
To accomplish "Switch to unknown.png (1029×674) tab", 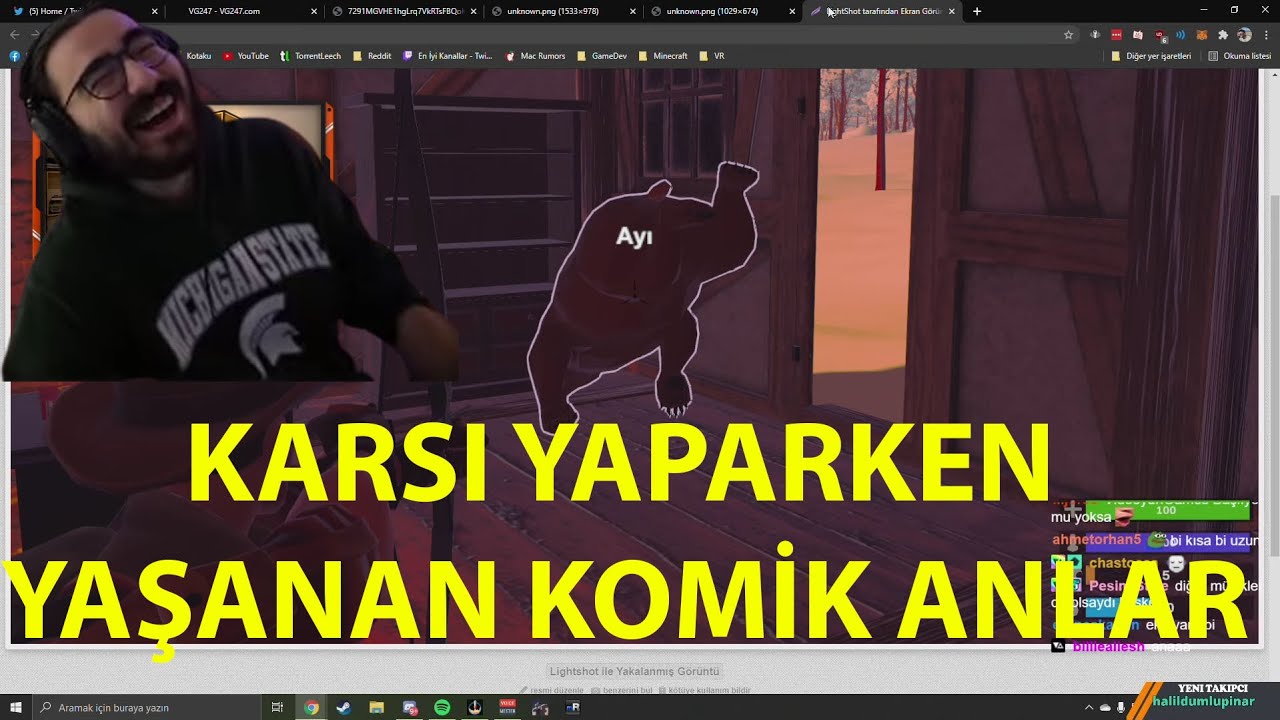I will click(723, 11).
